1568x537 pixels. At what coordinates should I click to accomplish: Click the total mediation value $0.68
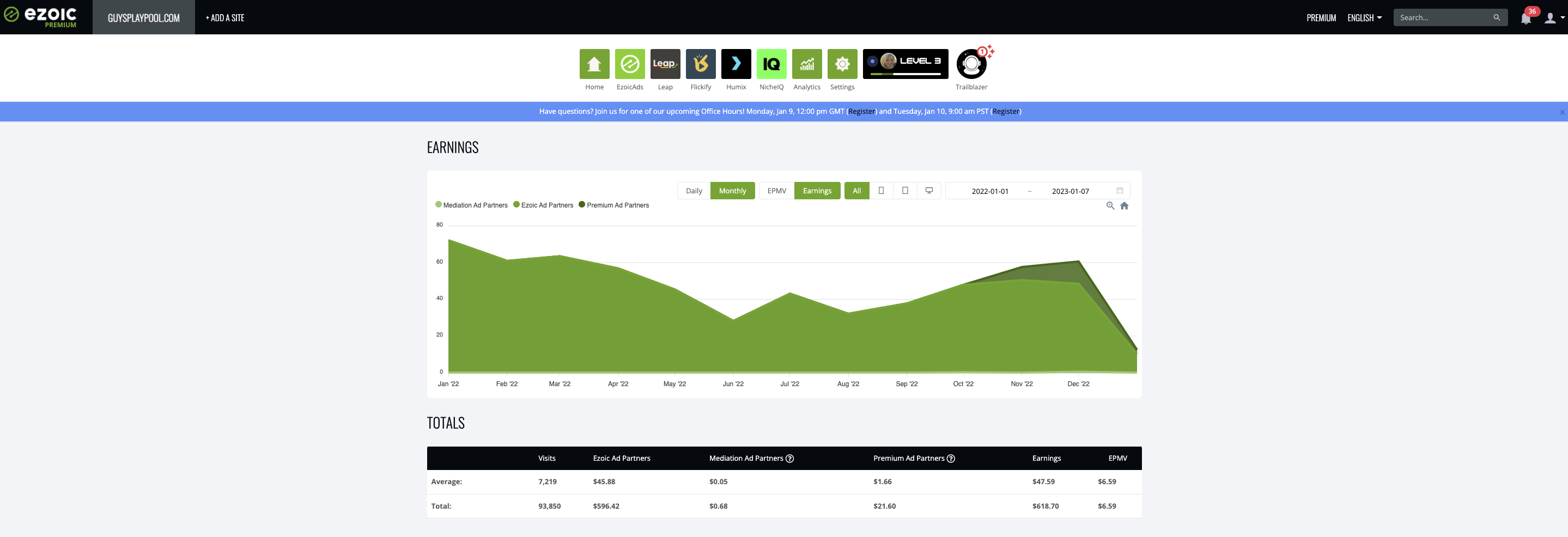pos(718,506)
